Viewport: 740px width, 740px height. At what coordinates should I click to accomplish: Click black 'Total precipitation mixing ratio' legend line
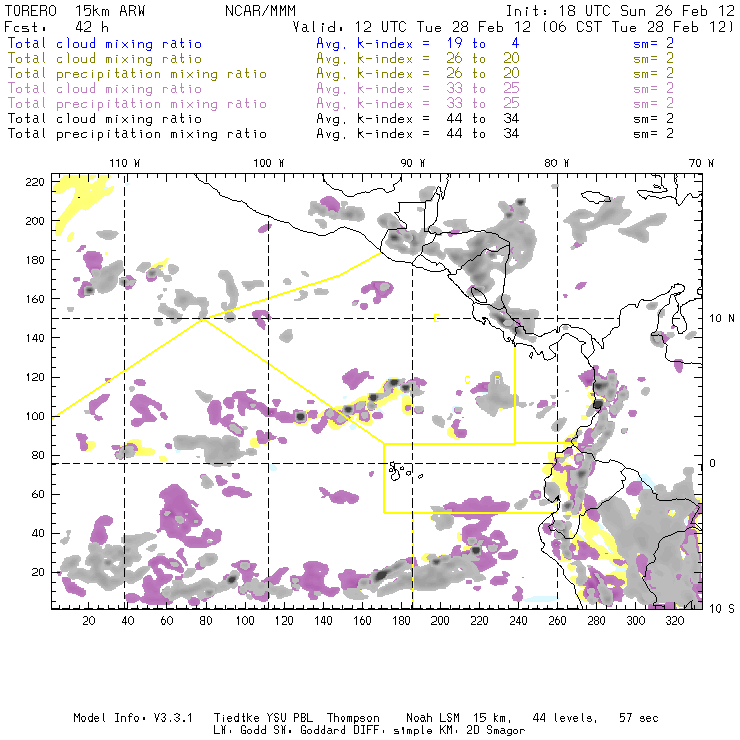(137, 134)
